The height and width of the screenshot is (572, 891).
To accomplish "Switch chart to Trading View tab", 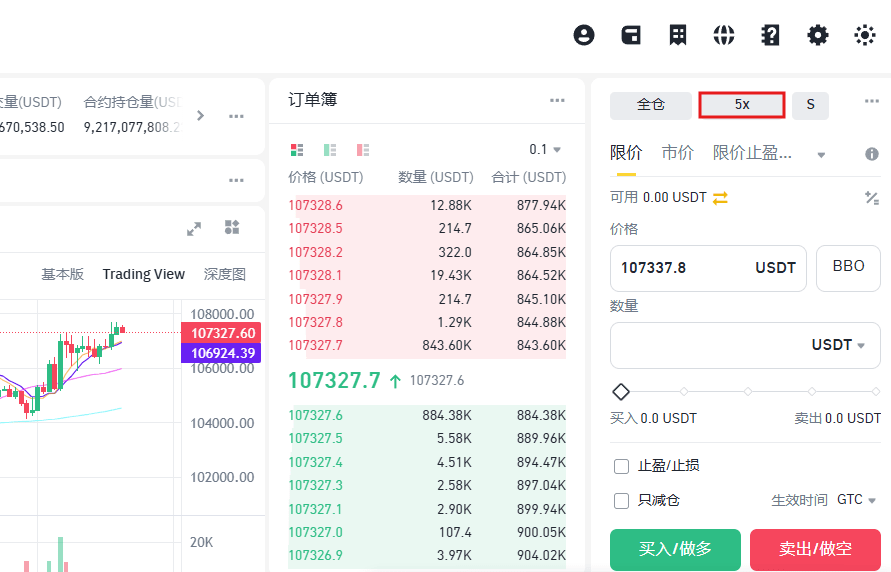I will [144, 274].
